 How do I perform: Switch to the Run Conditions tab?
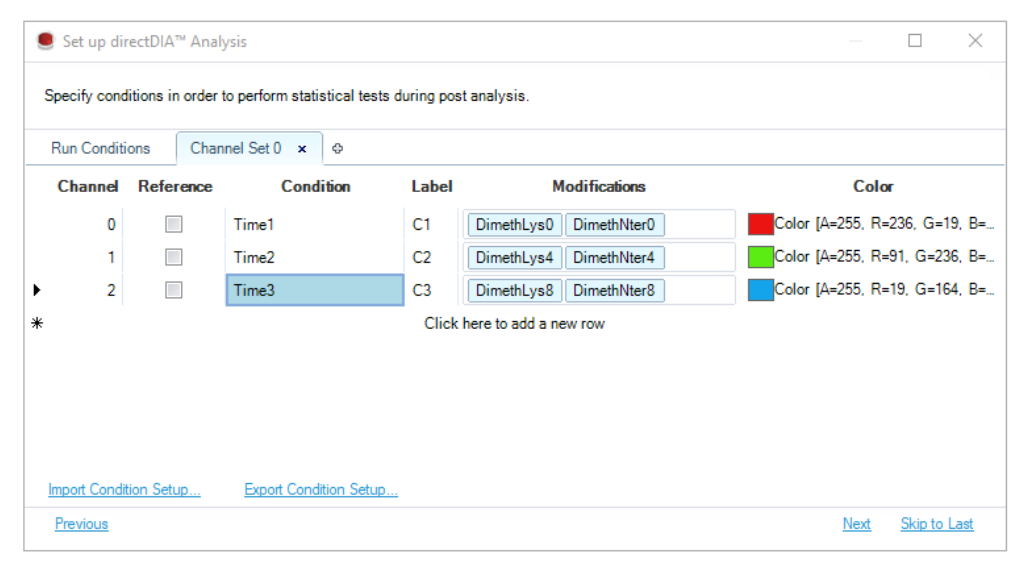(x=100, y=148)
